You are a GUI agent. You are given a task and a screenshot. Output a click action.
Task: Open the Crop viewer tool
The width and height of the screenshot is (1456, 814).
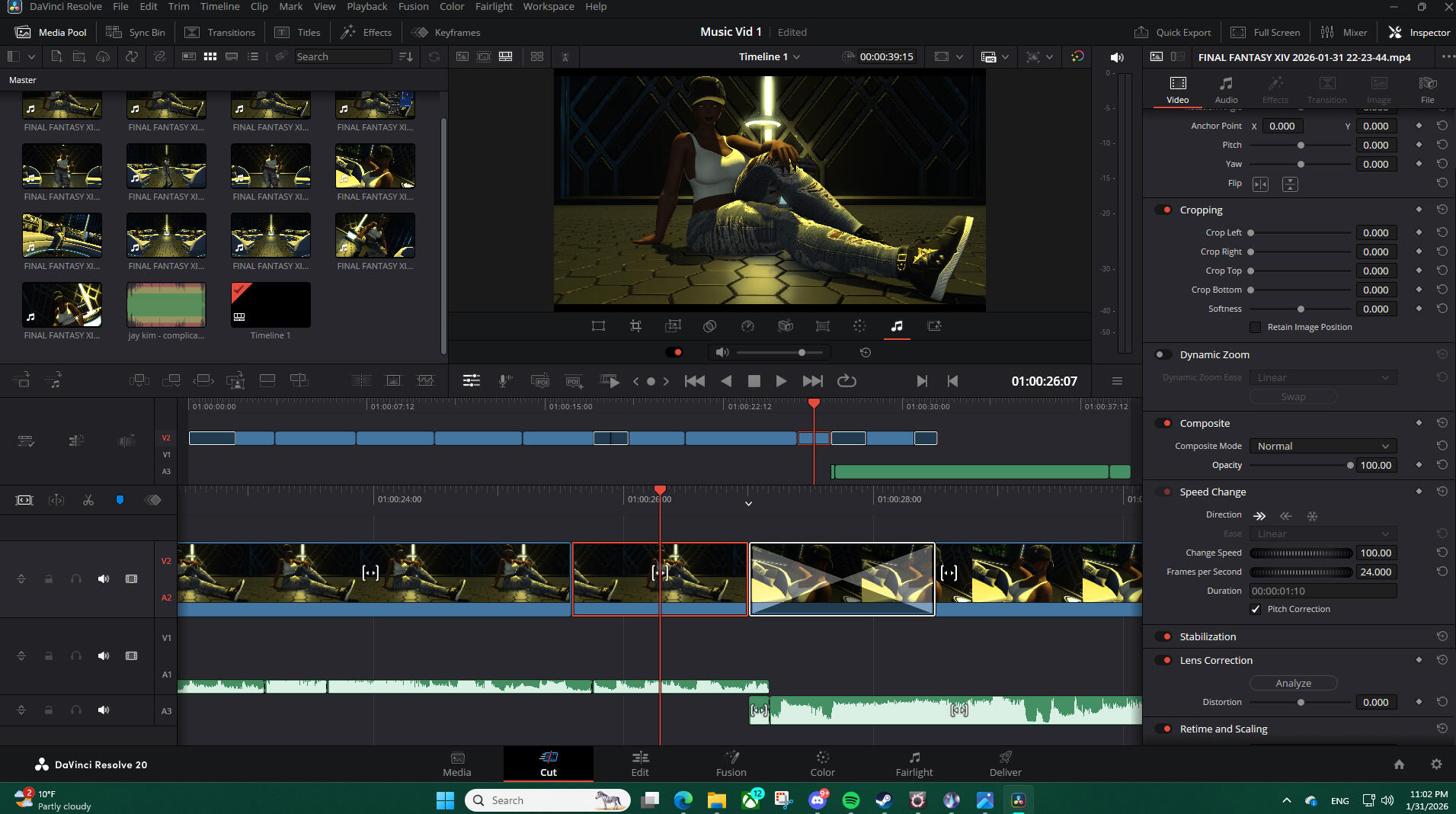635,326
